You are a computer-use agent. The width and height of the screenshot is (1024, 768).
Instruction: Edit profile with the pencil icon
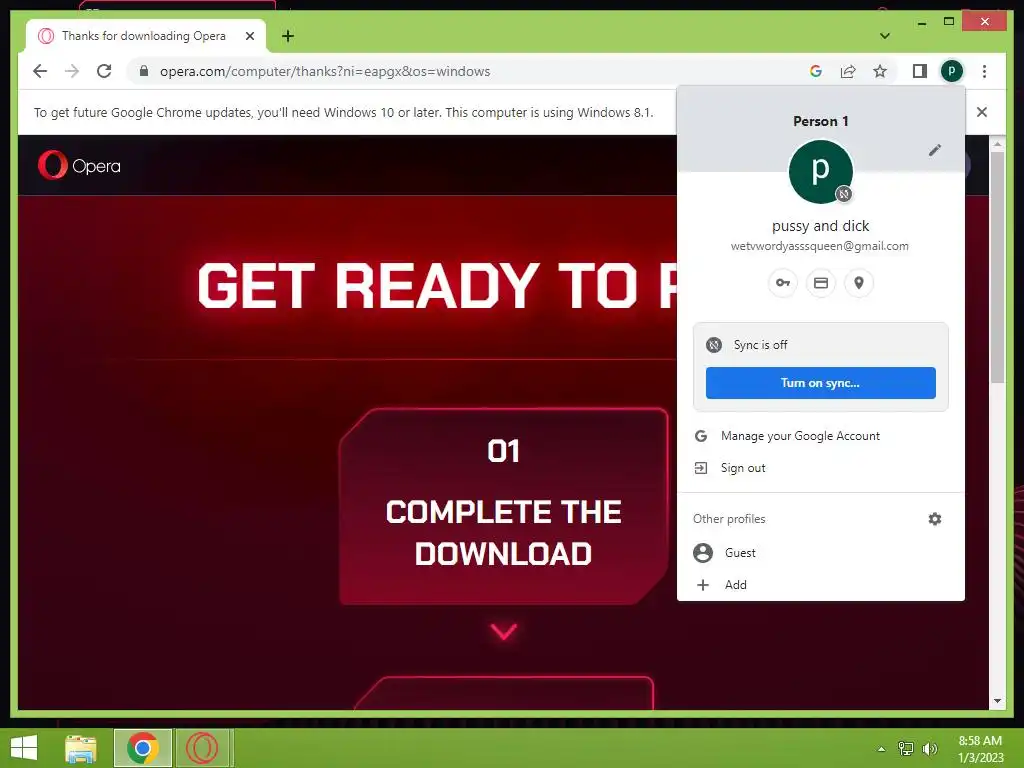pos(935,150)
